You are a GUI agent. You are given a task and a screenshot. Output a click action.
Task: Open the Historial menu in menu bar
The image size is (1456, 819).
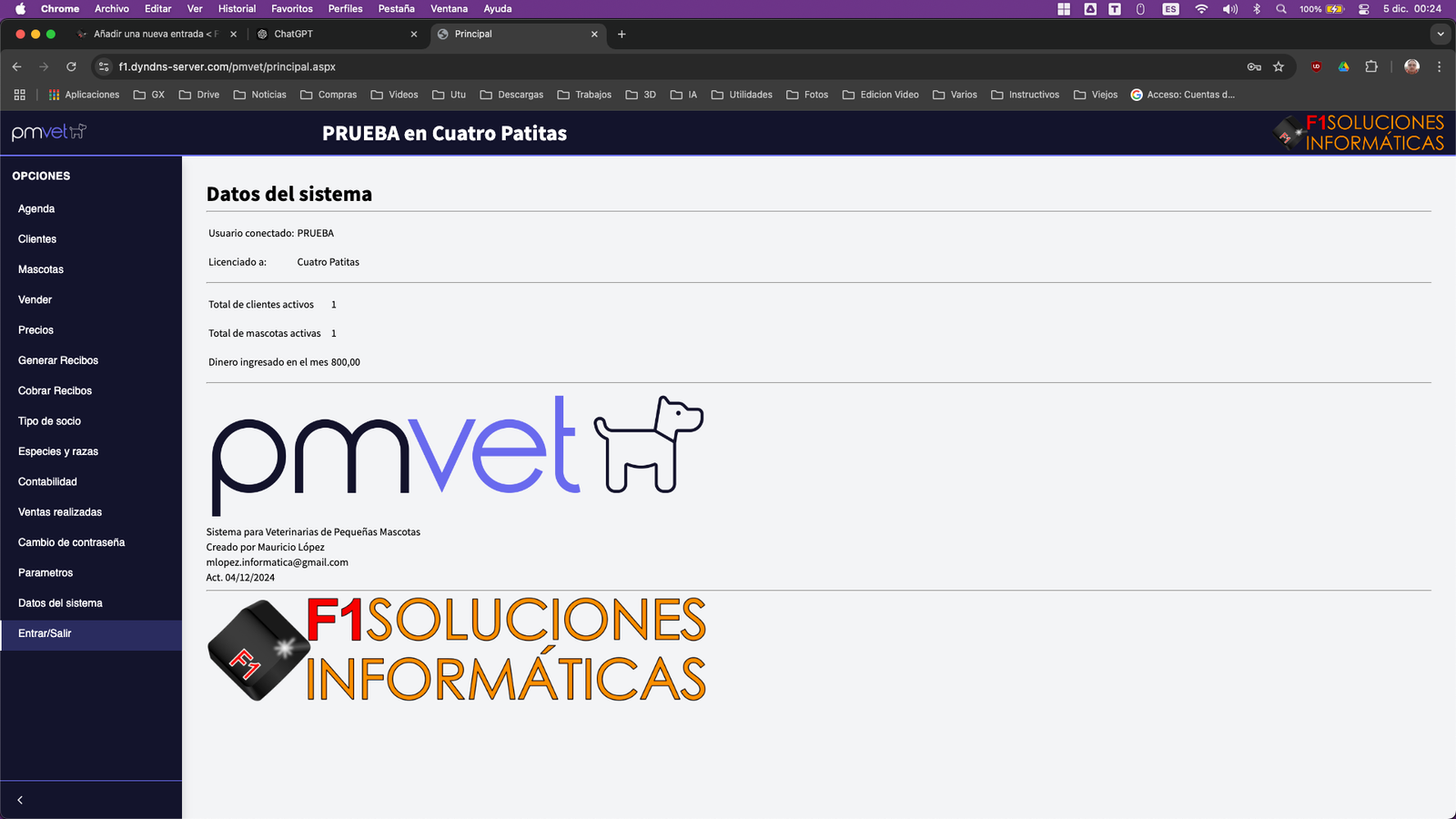[x=237, y=9]
